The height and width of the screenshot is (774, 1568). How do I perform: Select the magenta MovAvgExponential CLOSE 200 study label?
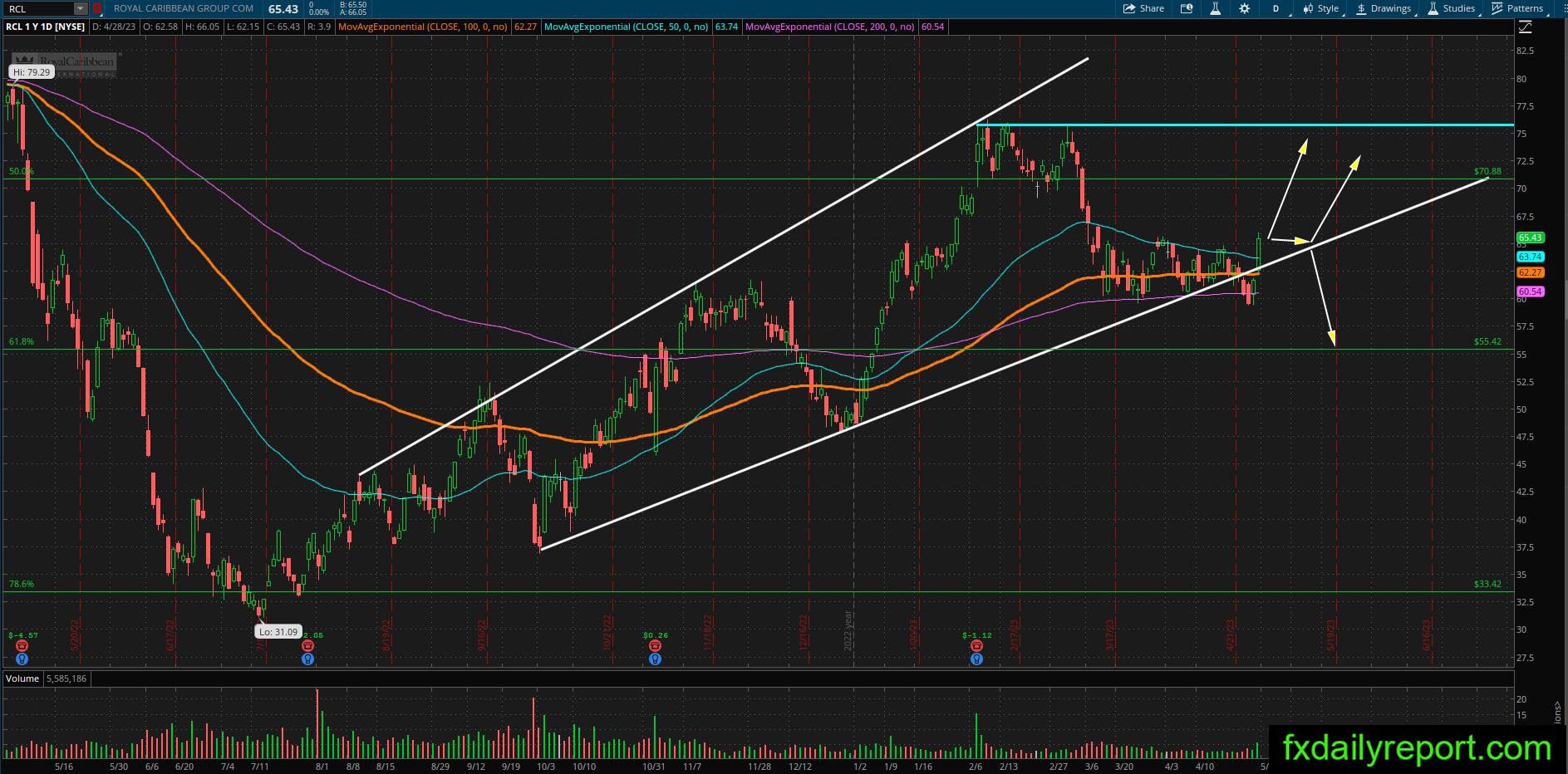tap(830, 27)
